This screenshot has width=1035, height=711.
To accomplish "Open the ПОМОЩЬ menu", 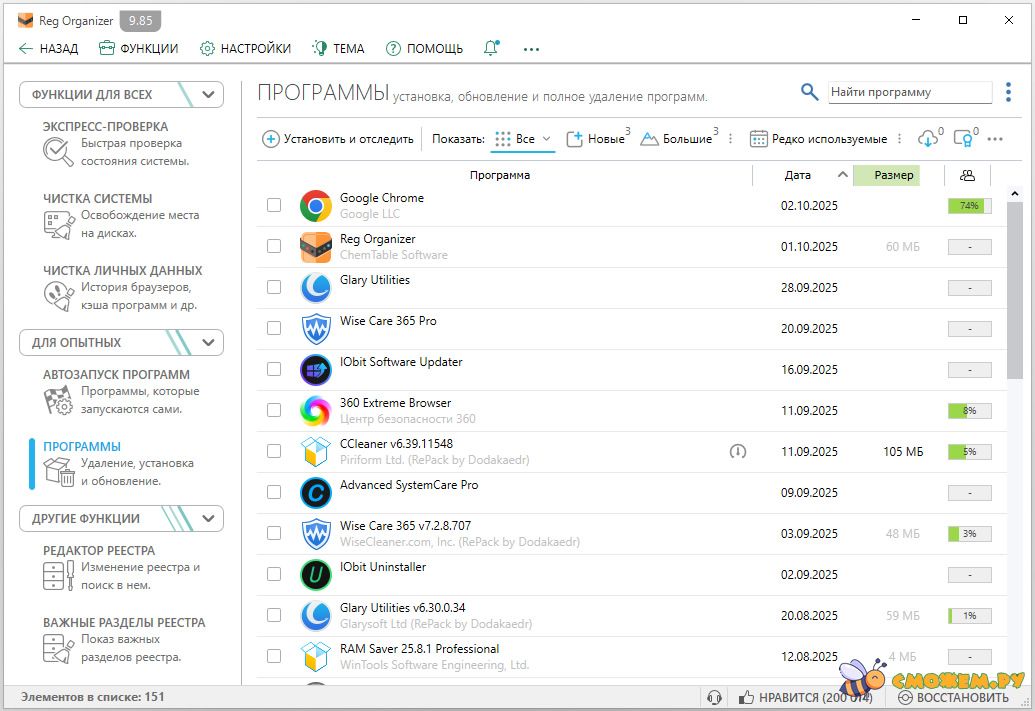I will tap(424, 48).
